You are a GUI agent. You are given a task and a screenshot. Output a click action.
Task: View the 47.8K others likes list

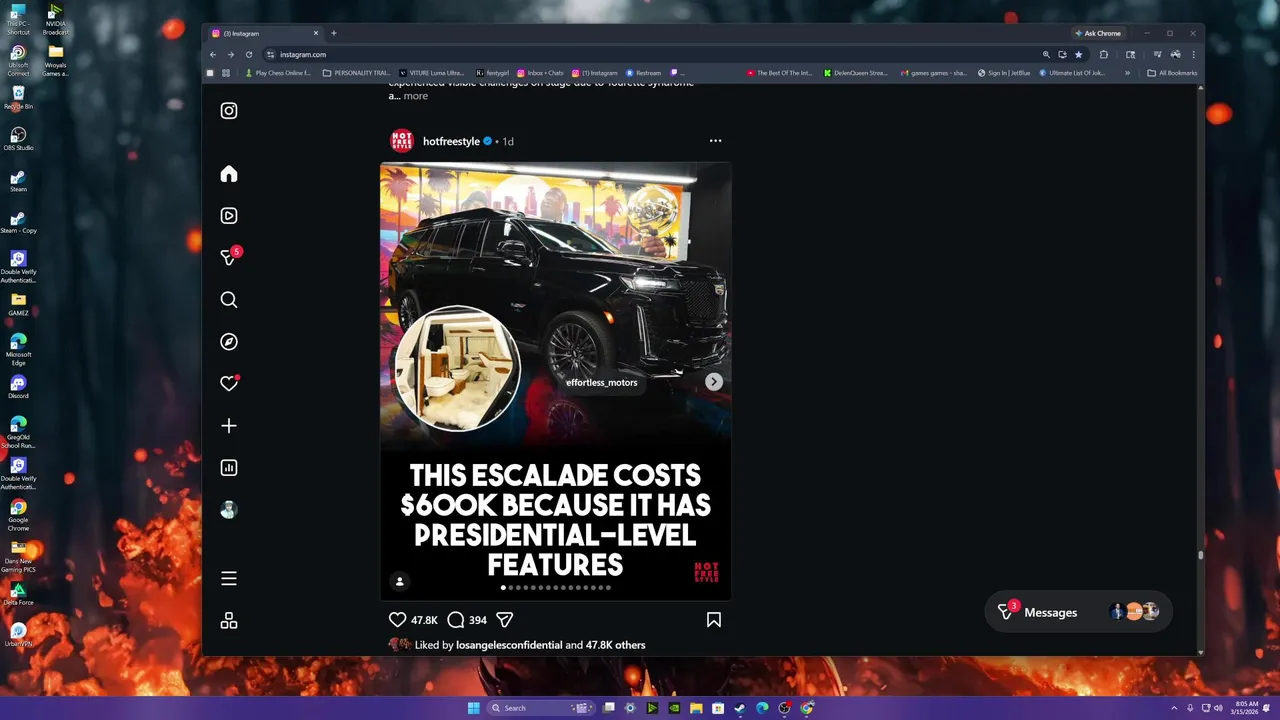(615, 645)
